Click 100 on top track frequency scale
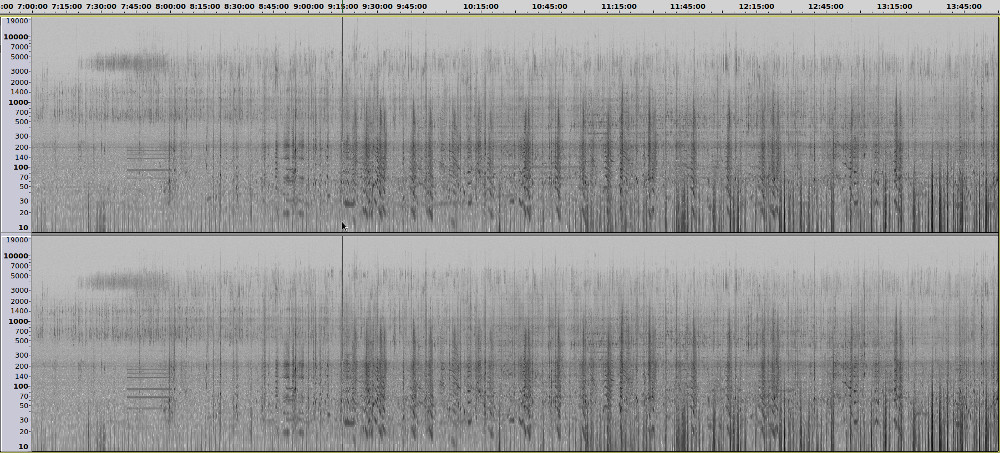Image resolution: width=1000 pixels, height=453 pixels. 22,167
